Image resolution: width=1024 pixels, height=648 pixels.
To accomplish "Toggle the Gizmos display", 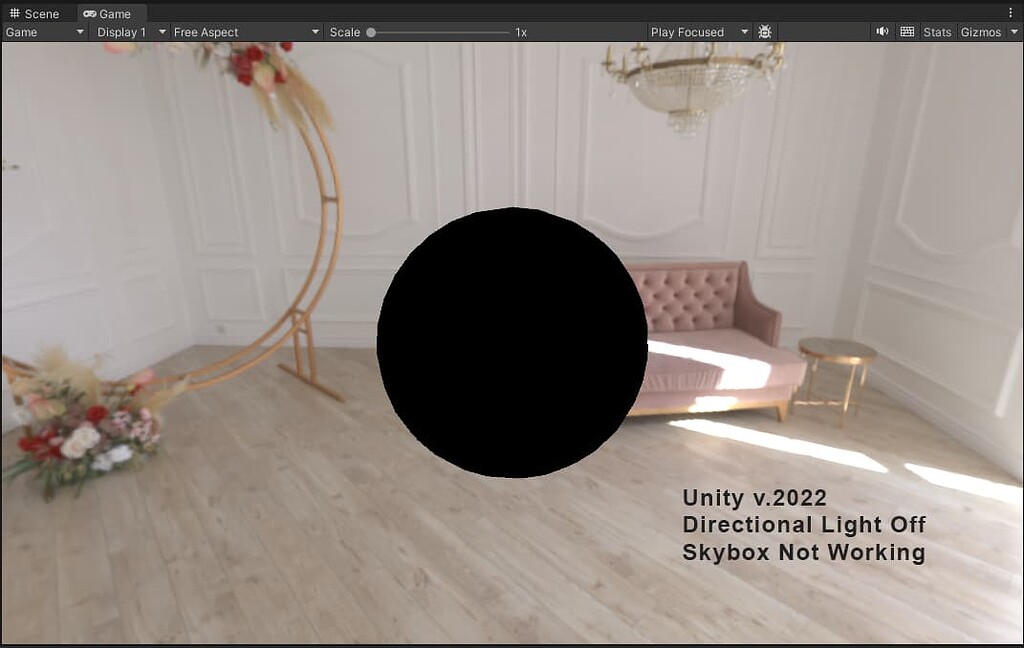I will pos(980,31).
